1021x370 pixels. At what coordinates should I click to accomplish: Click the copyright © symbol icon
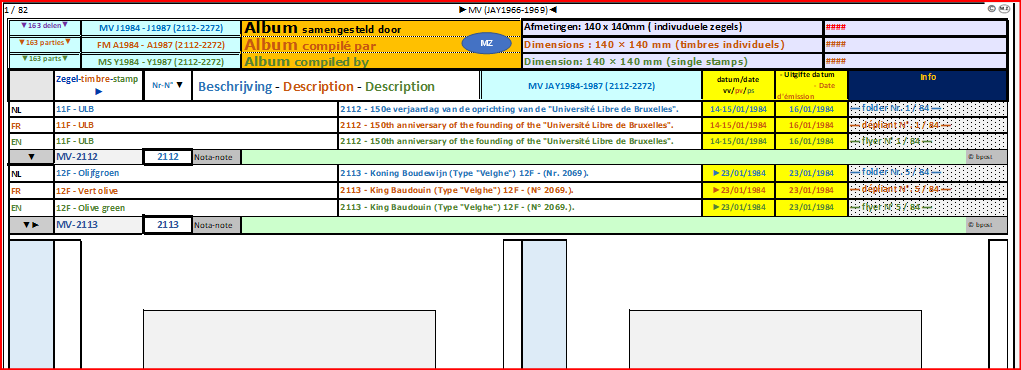tap(991, 9)
